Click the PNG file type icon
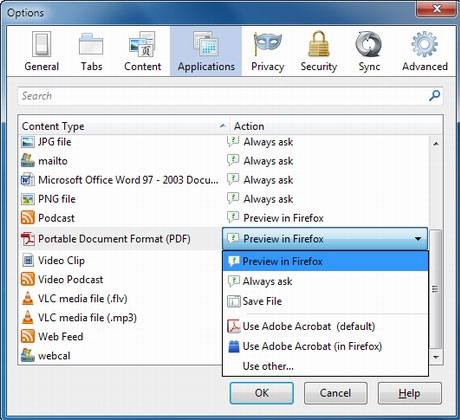The height and width of the screenshot is (420, 460). pos(27,199)
